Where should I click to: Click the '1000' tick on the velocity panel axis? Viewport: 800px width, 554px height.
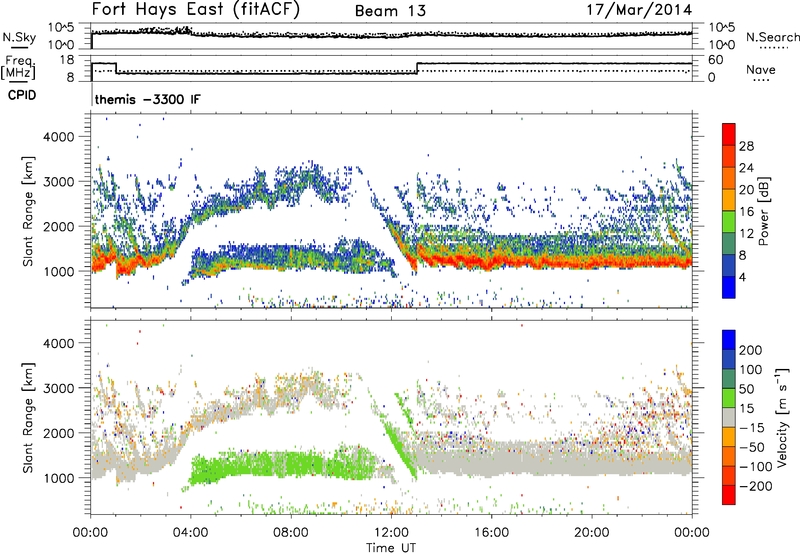coord(58,478)
